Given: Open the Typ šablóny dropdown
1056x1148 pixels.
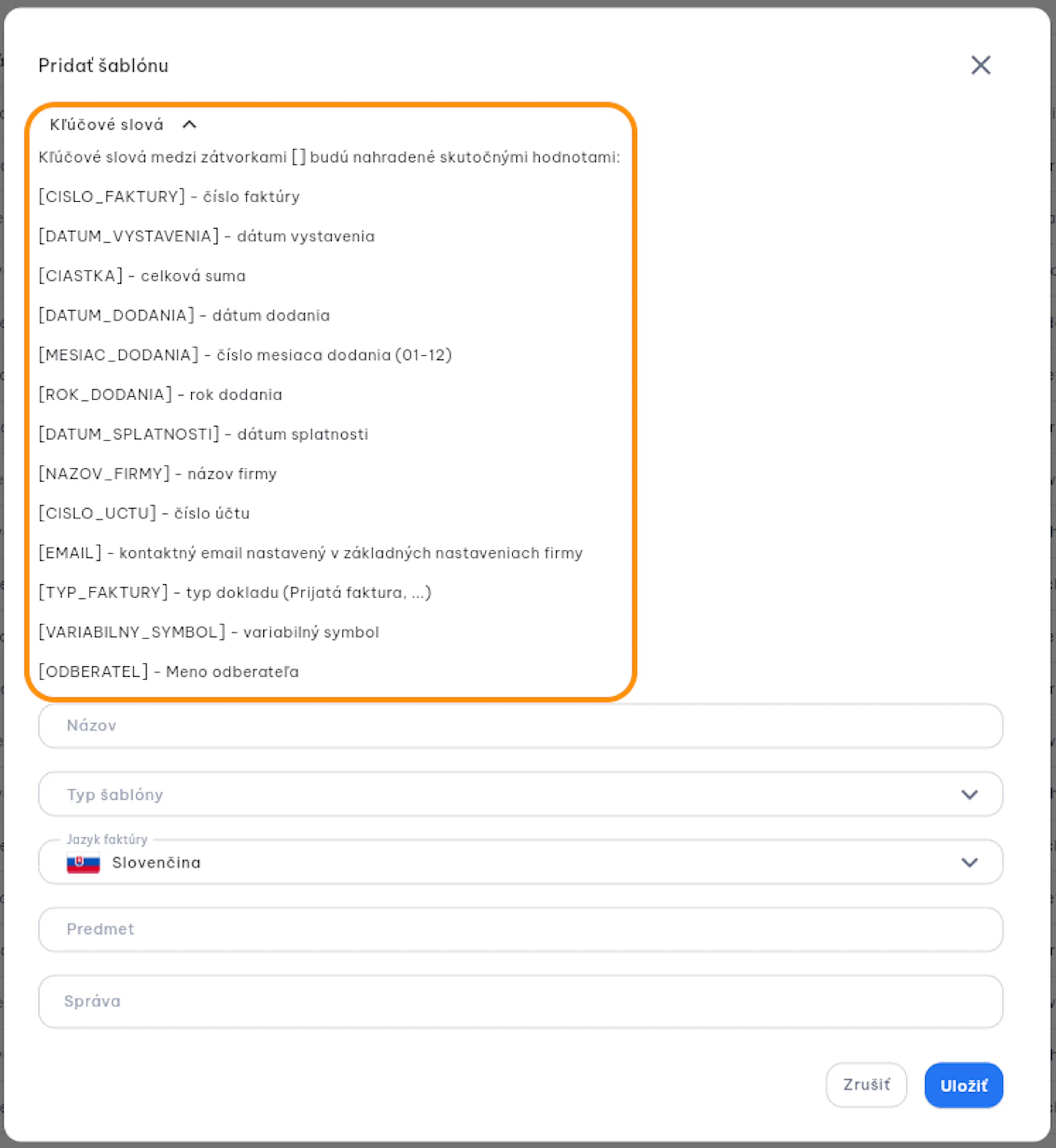Looking at the screenshot, I should pos(520,794).
